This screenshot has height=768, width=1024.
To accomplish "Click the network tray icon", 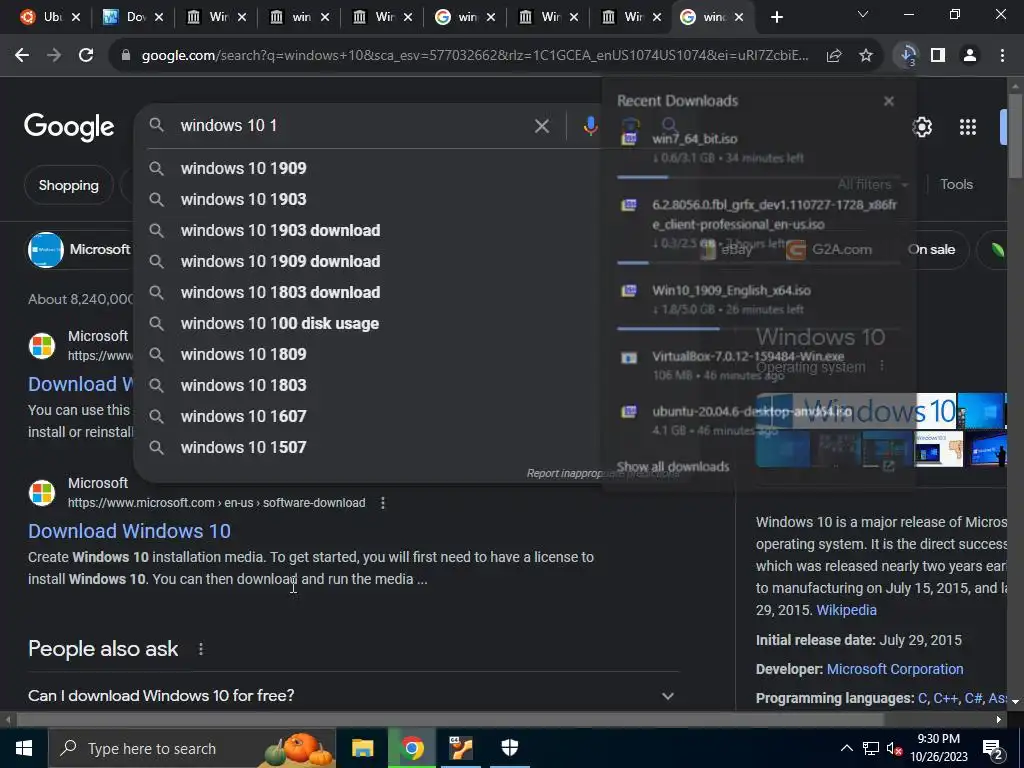I will click(x=871, y=748).
